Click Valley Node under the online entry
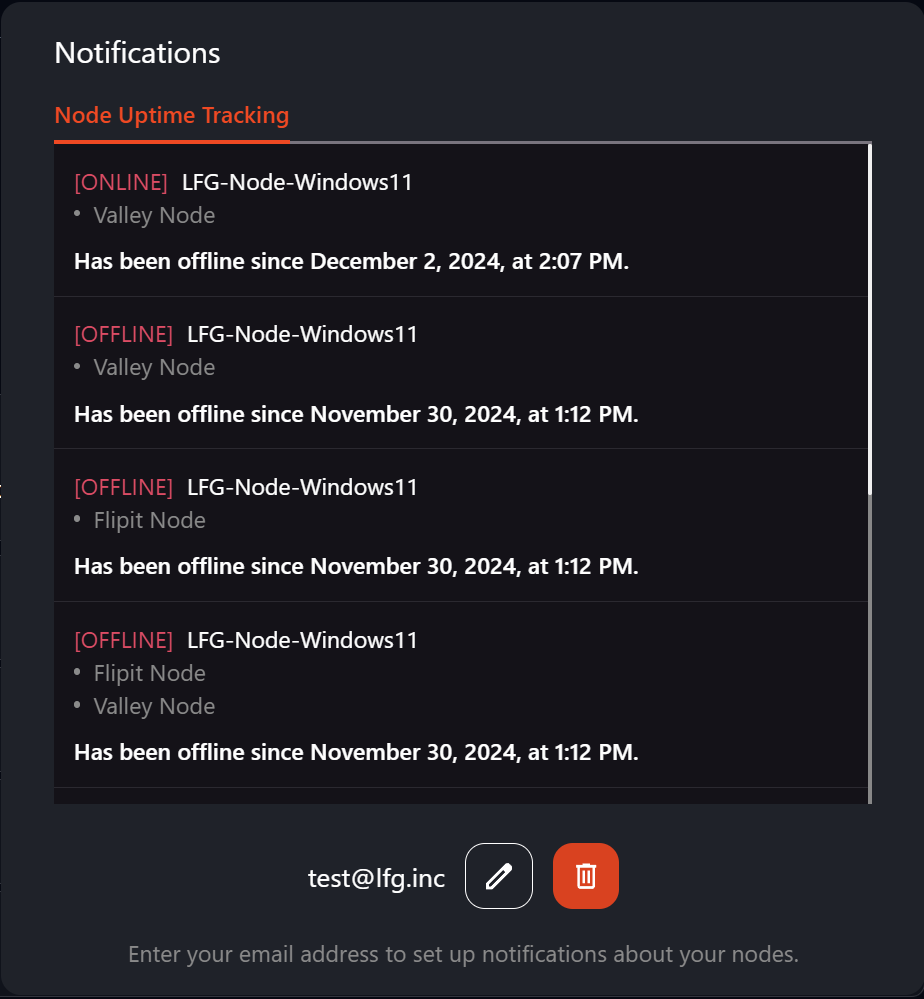924x999 pixels. (x=154, y=215)
